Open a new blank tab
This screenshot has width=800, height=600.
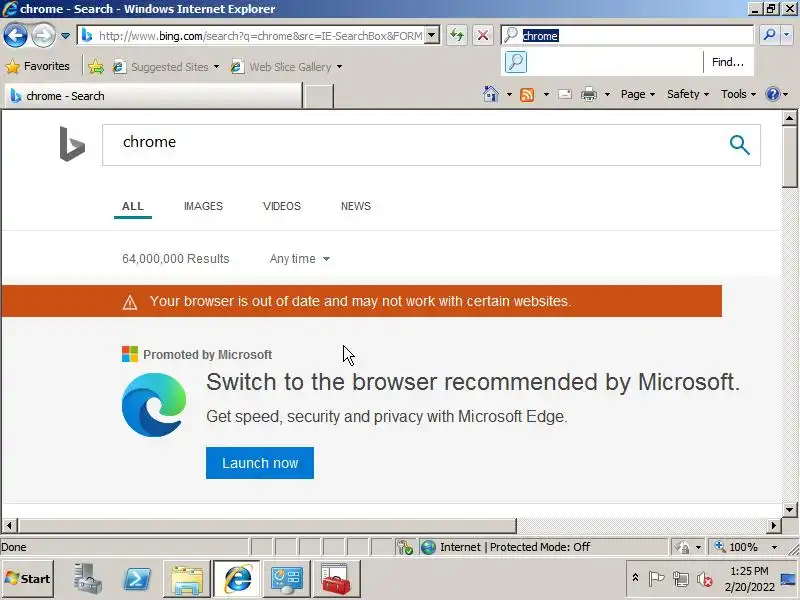pyautogui.click(x=318, y=96)
